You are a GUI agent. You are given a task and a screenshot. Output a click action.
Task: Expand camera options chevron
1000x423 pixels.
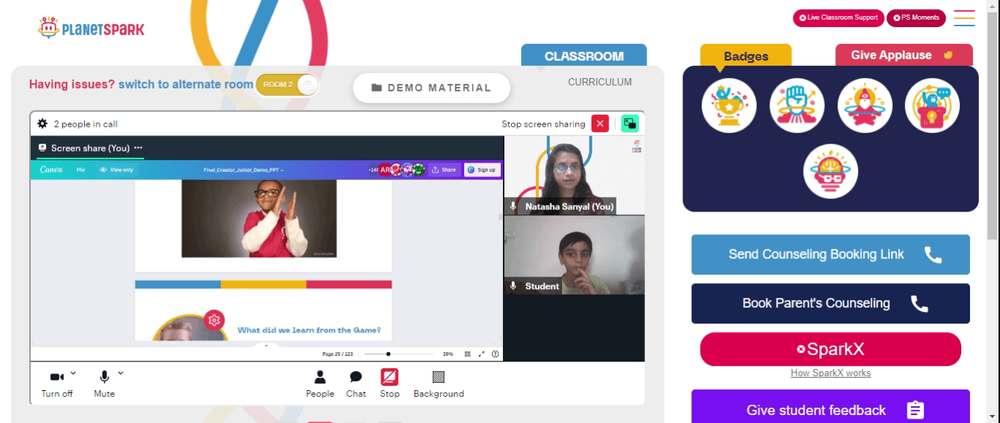coord(73,373)
